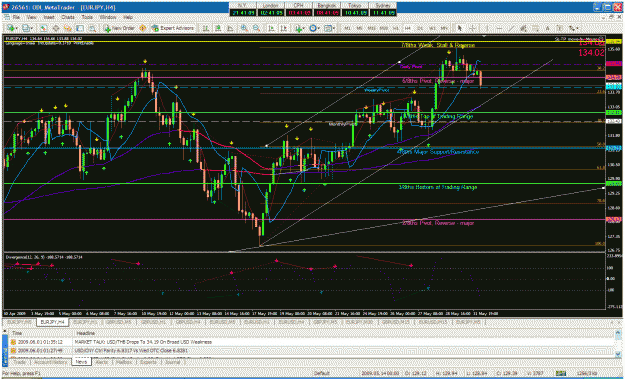Expand the Indicators dropdown arrow
The height and width of the screenshot is (379, 625).
(x=304, y=28)
